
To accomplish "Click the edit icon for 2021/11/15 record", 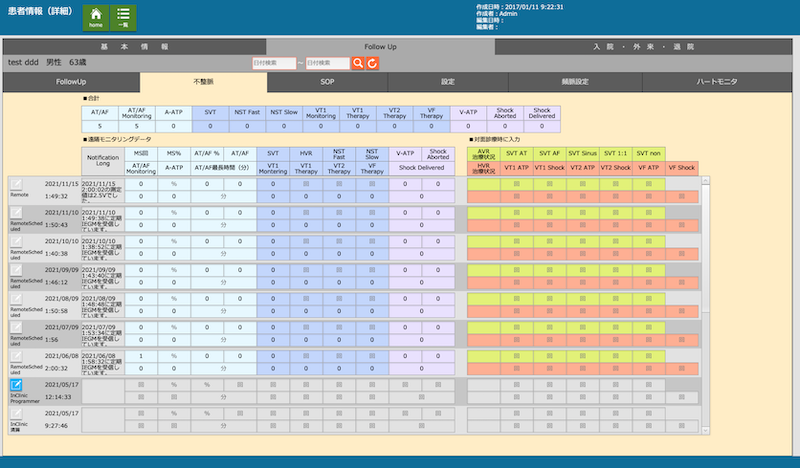I will pyautogui.click(x=16, y=184).
